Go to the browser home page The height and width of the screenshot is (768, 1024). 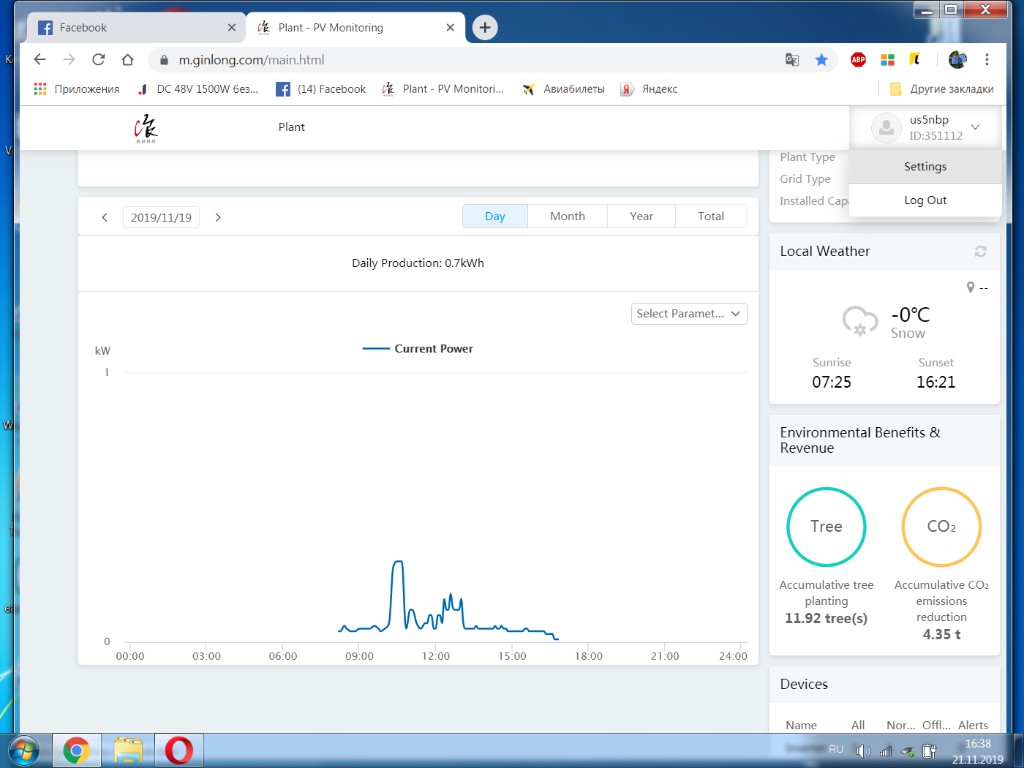pyautogui.click(x=127, y=59)
